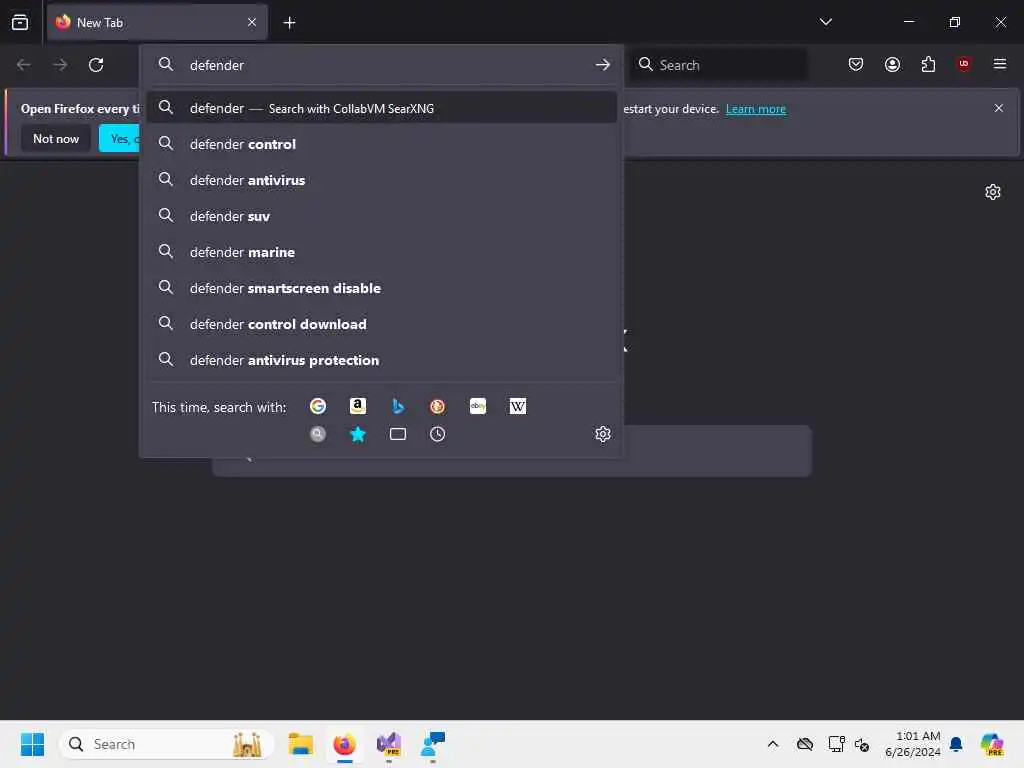Choose suggestion 'defender control'
The height and width of the screenshot is (768, 1024).
[x=381, y=144]
